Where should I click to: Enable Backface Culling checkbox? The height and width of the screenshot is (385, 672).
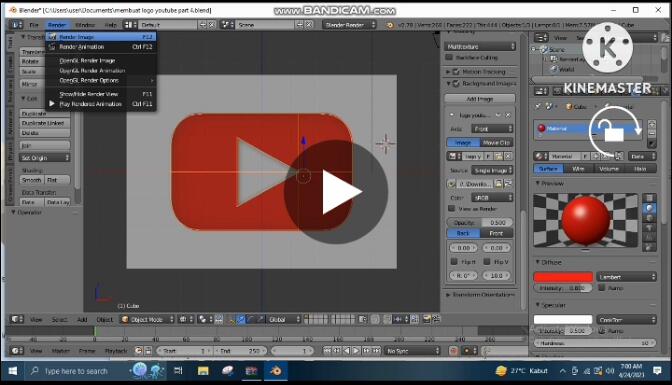point(449,57)
